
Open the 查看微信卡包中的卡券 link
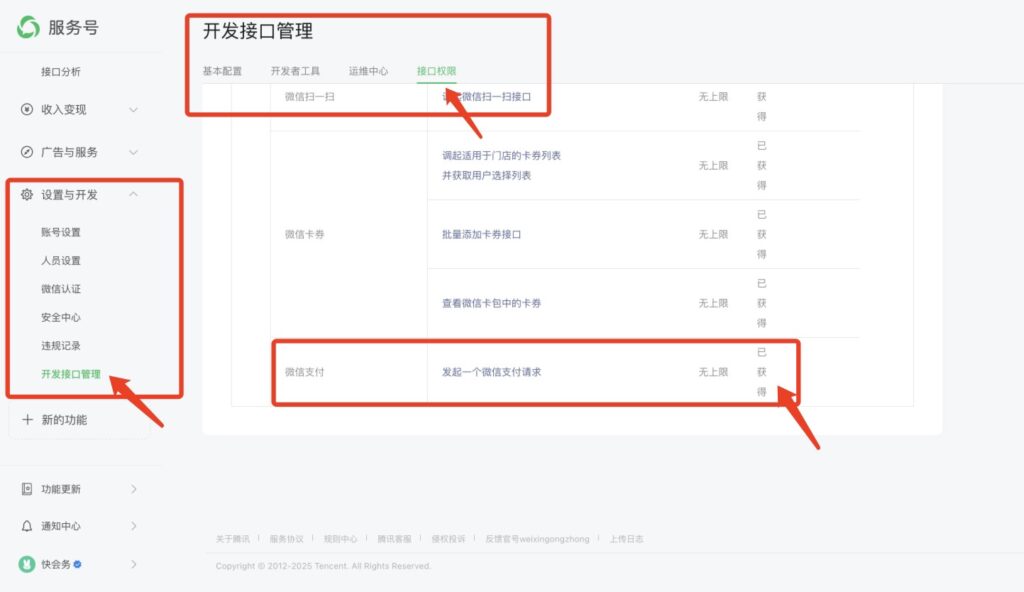point(491,303)
